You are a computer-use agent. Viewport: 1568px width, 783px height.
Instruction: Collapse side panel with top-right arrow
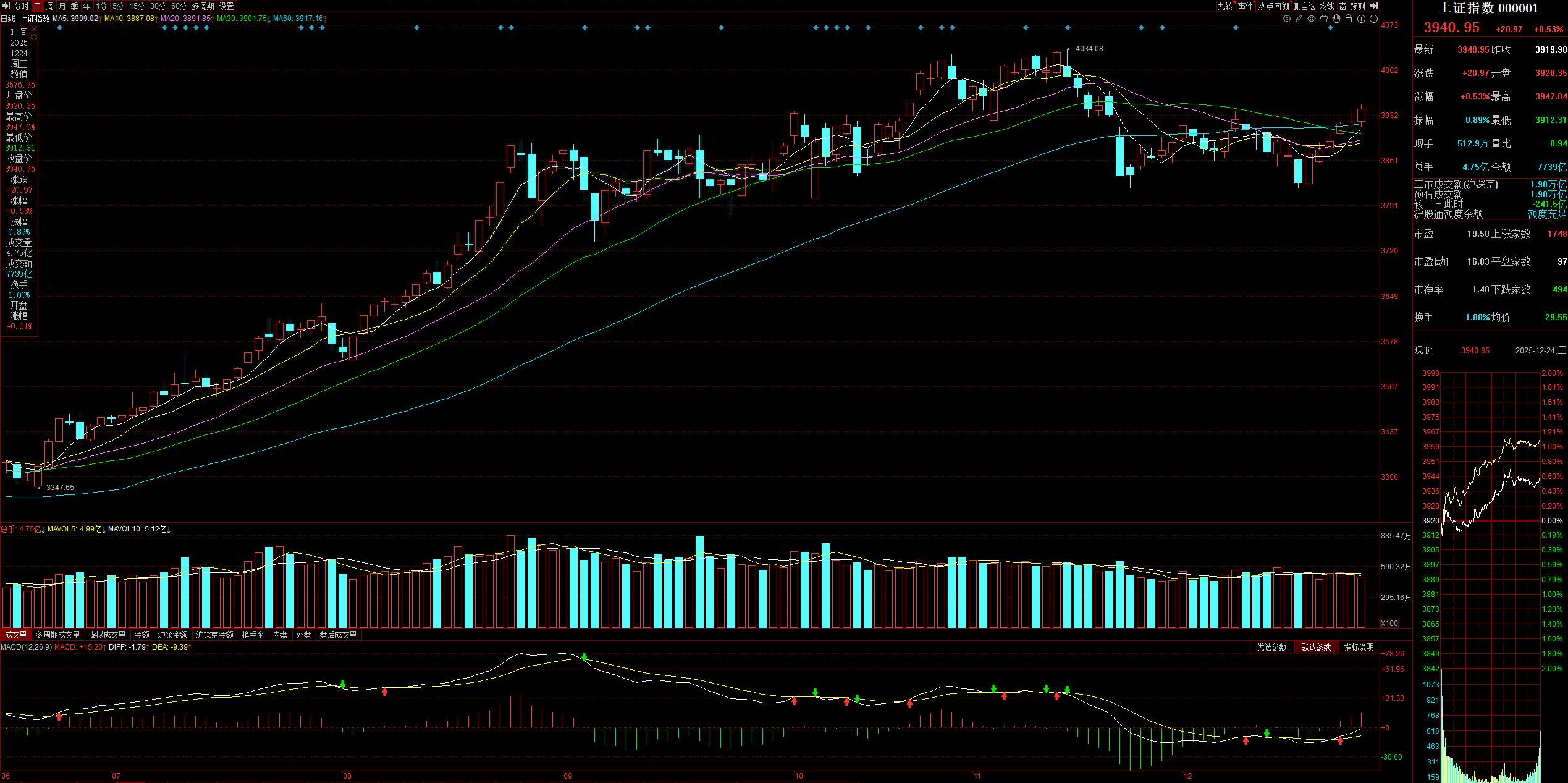click(x=1374, y=6)
